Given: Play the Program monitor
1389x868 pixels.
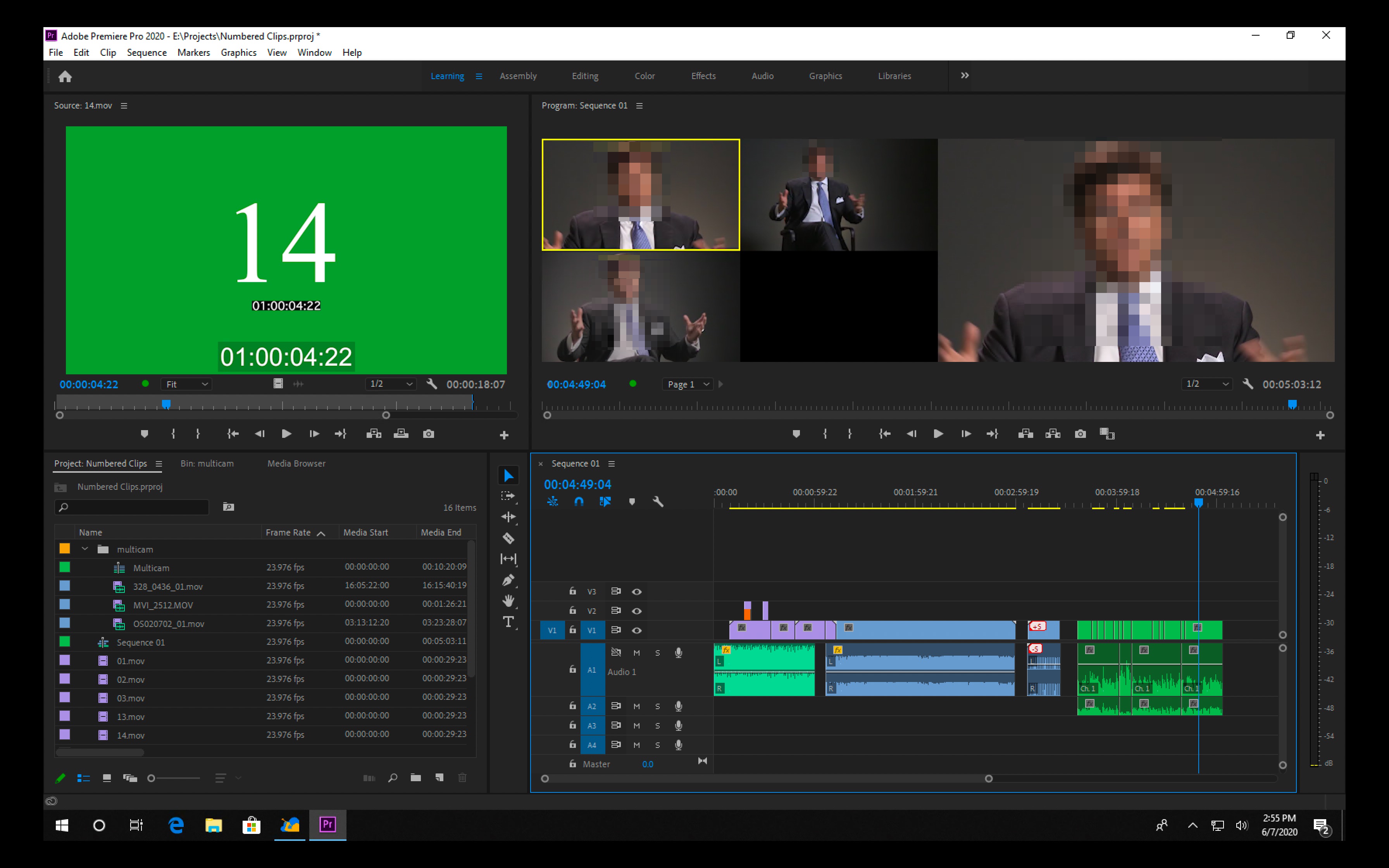Looking at the screenshot, I should pyautogui.click(x=938, y=434).
